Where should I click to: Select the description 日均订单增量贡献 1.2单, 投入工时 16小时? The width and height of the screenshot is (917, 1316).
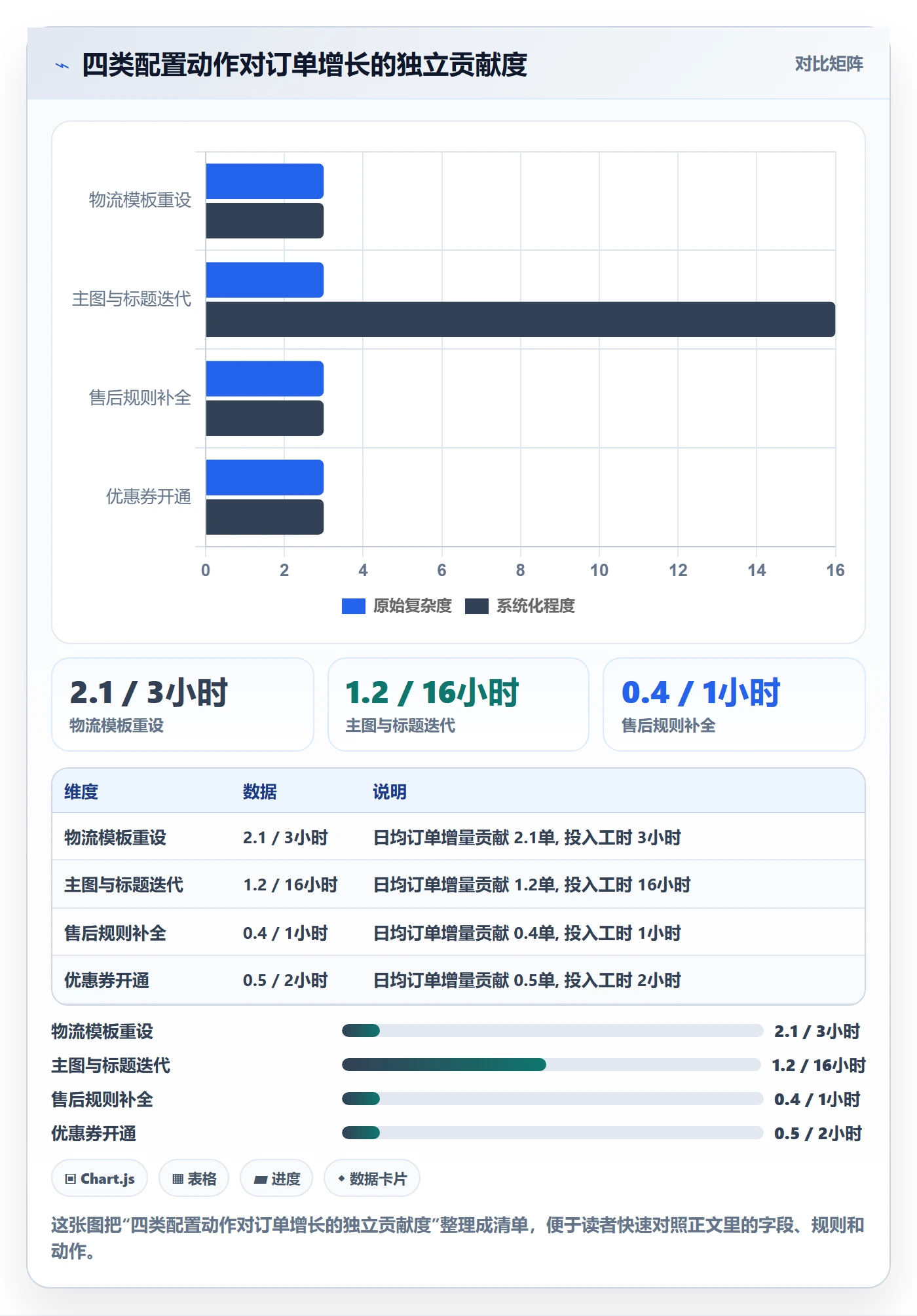tap(532, 885)
